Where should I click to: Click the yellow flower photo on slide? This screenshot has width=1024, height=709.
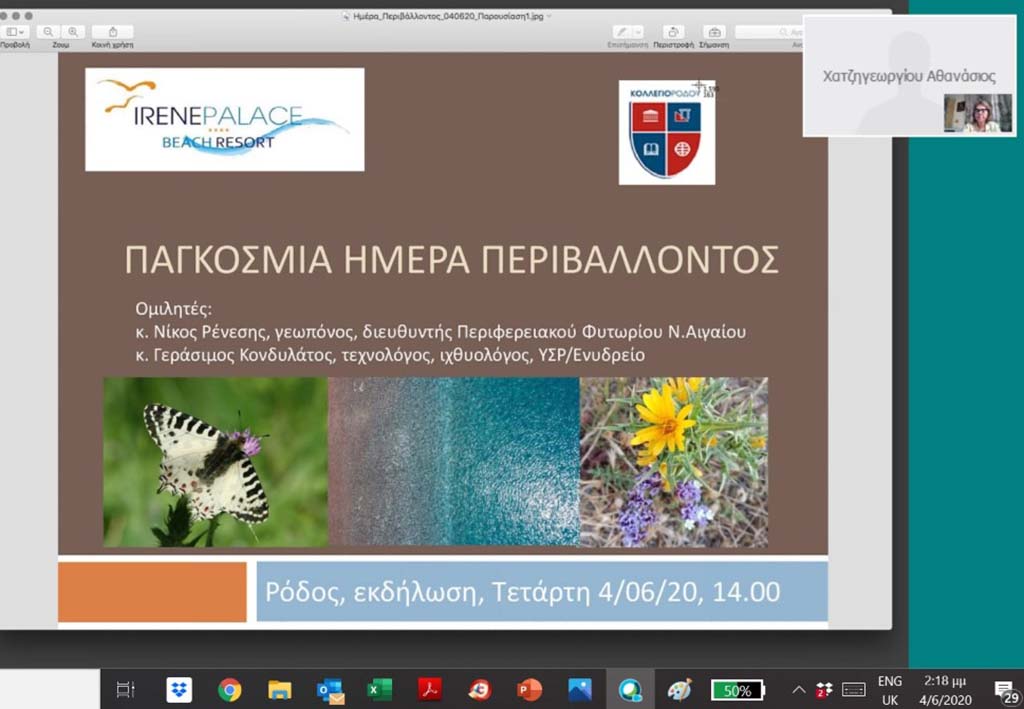click(x=674, y=462)
